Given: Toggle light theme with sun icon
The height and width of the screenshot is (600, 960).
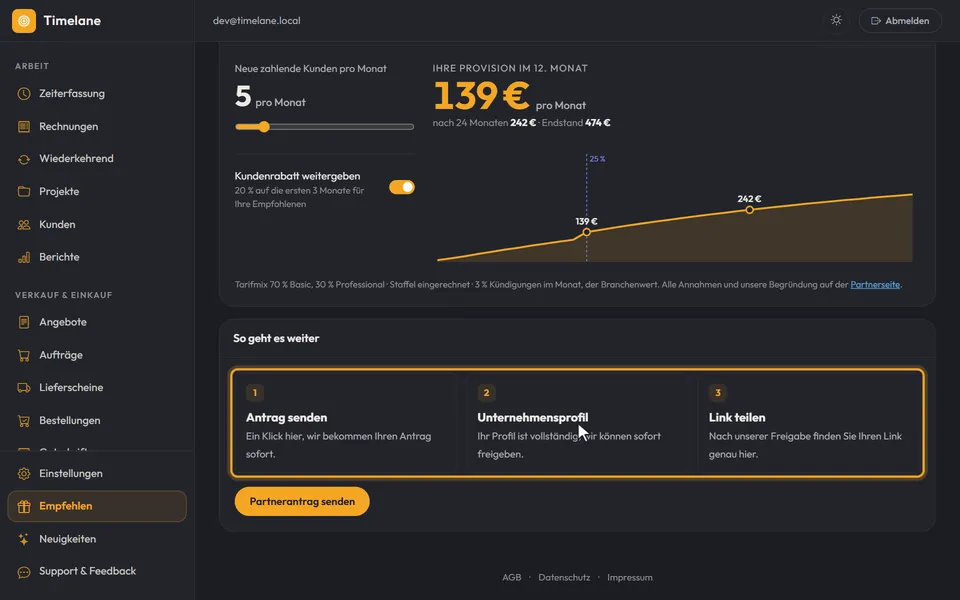Looking at the screenshot, I should click(836, 20).
